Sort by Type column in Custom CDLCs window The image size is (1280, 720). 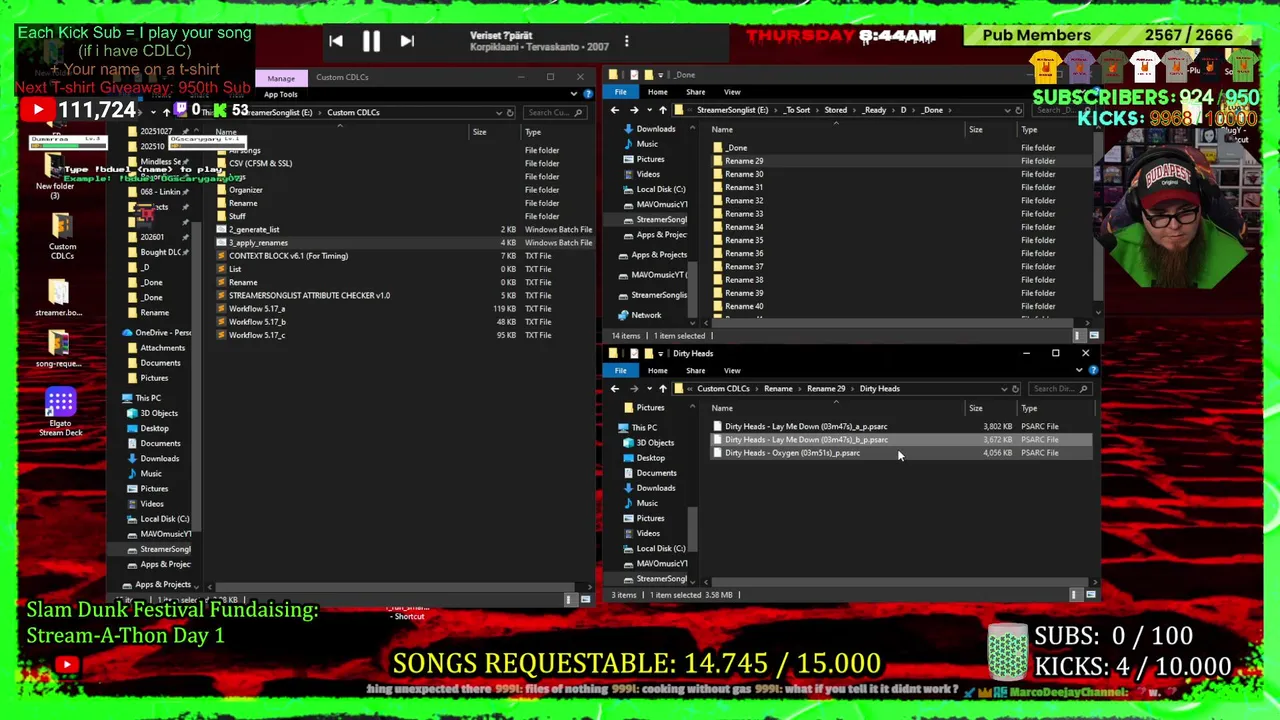[533, 132]
